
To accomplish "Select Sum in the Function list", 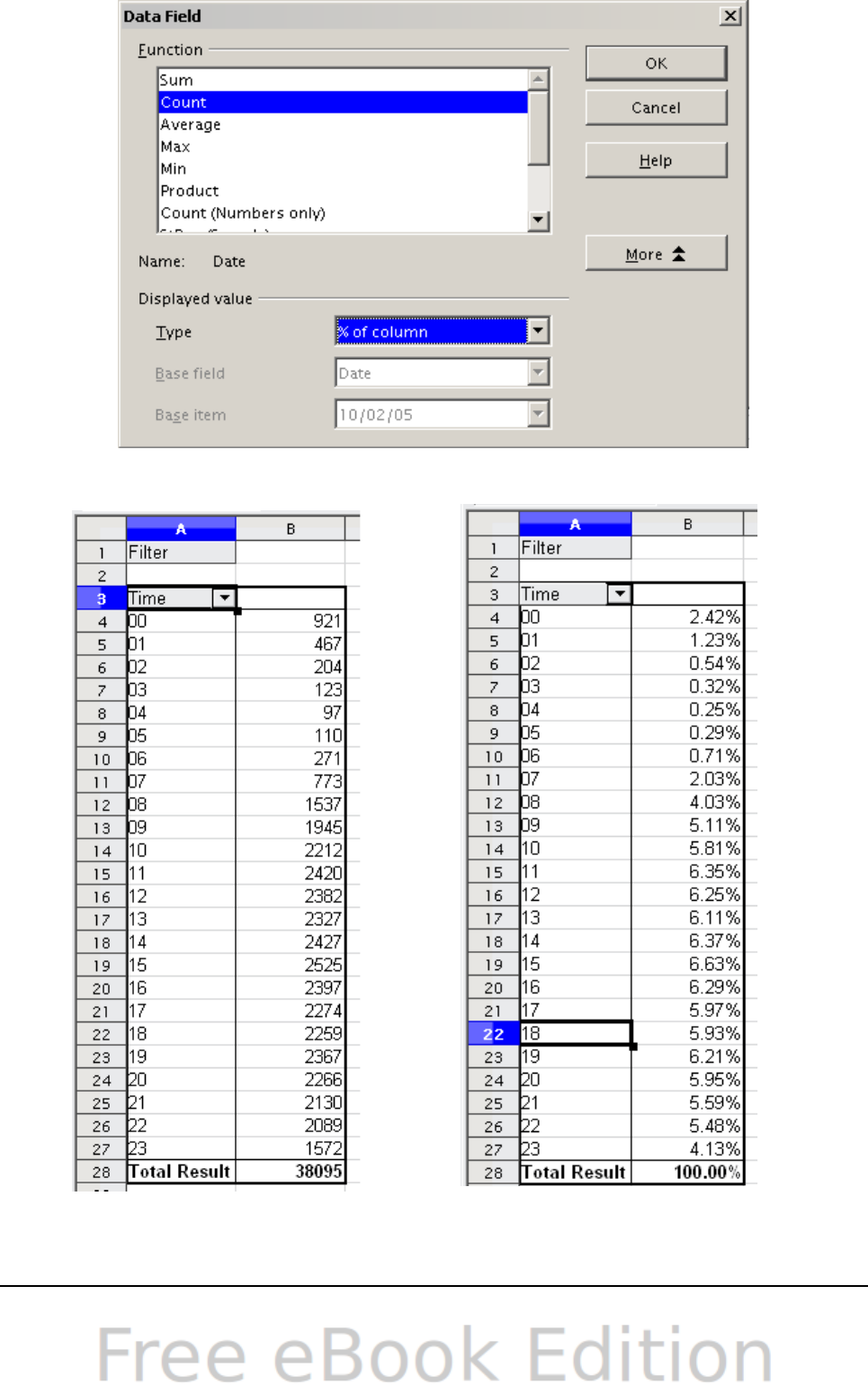I will click(342, 80).
